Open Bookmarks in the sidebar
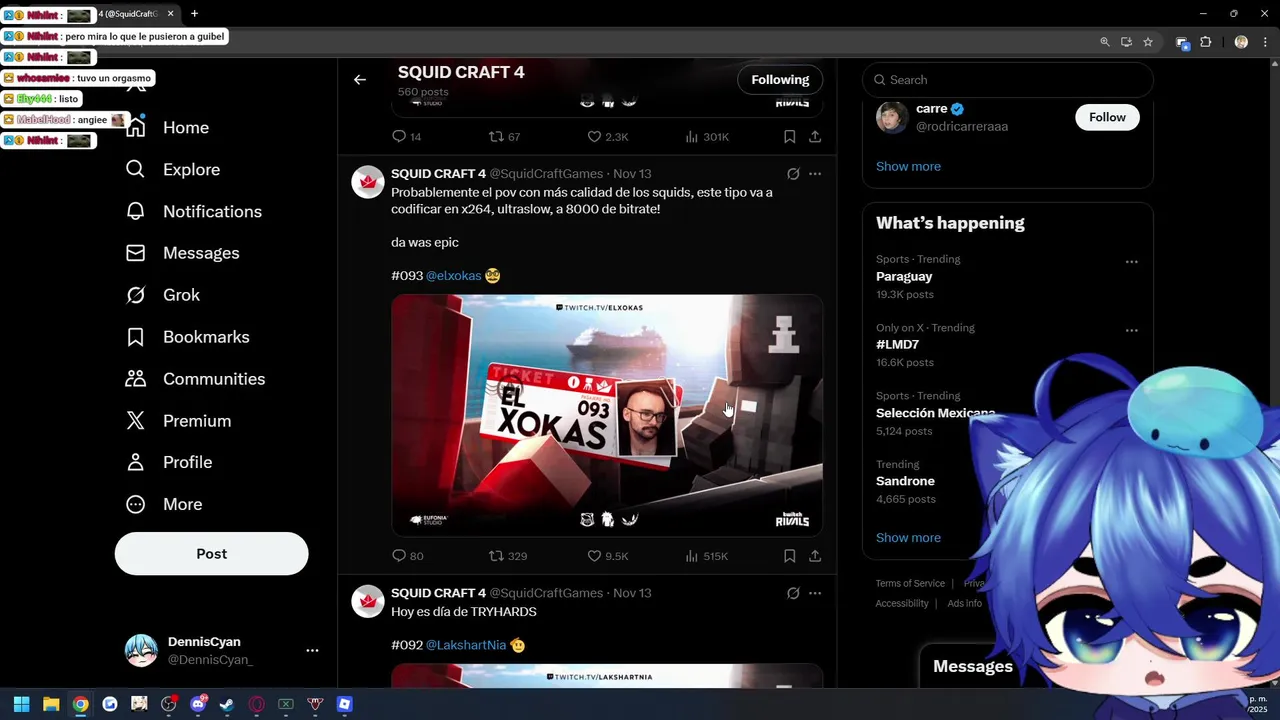This screenshot has height=720, width=1280. point(187,337)
